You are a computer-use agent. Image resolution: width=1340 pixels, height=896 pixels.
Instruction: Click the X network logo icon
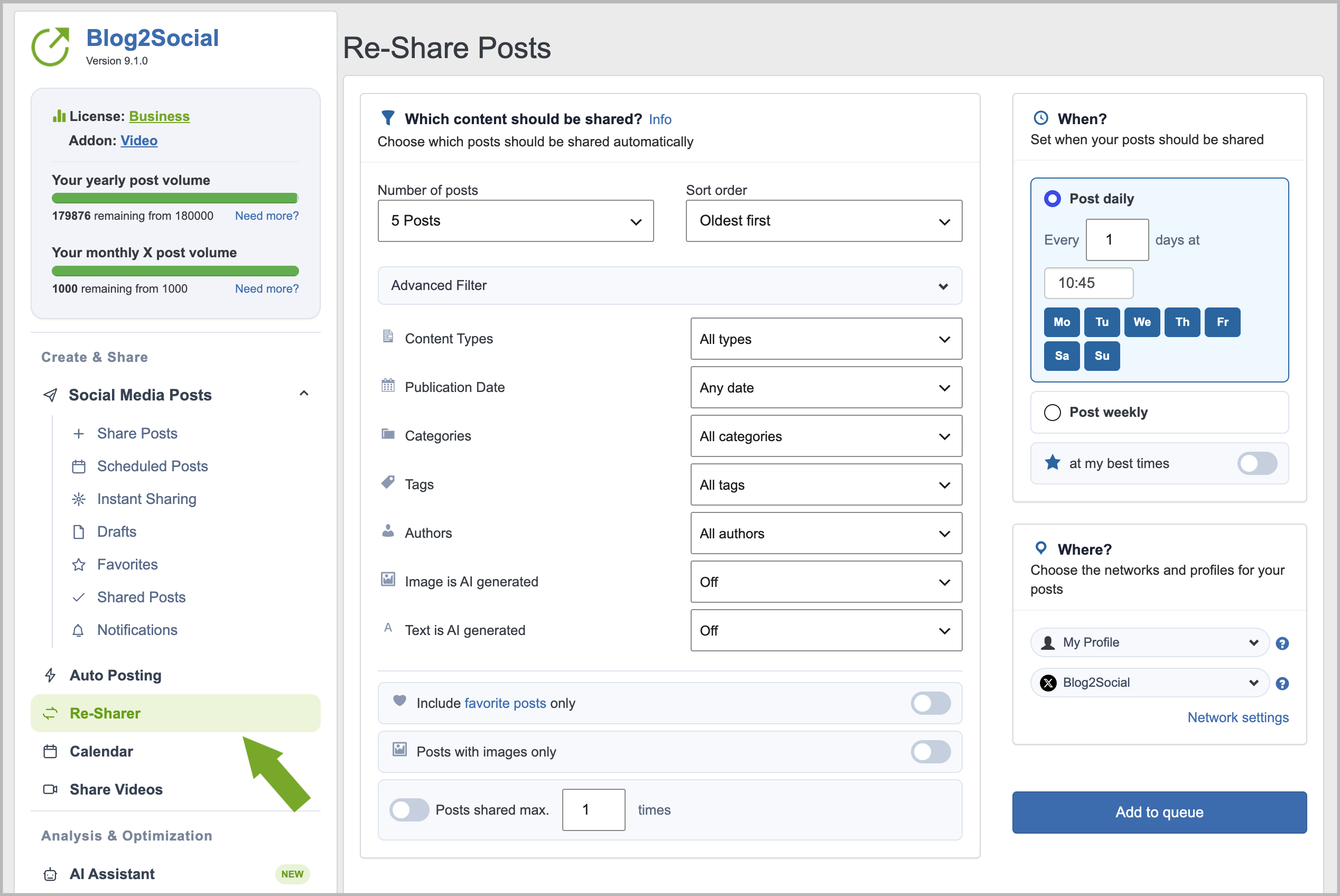[x=1048, y=683]
